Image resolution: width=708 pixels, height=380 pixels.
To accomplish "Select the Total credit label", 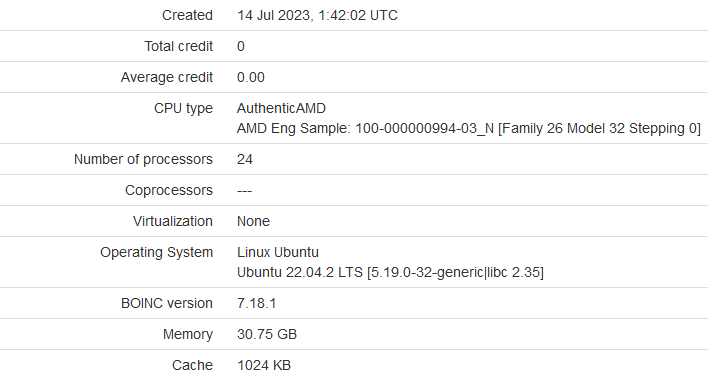I will (x=178, y=46).
